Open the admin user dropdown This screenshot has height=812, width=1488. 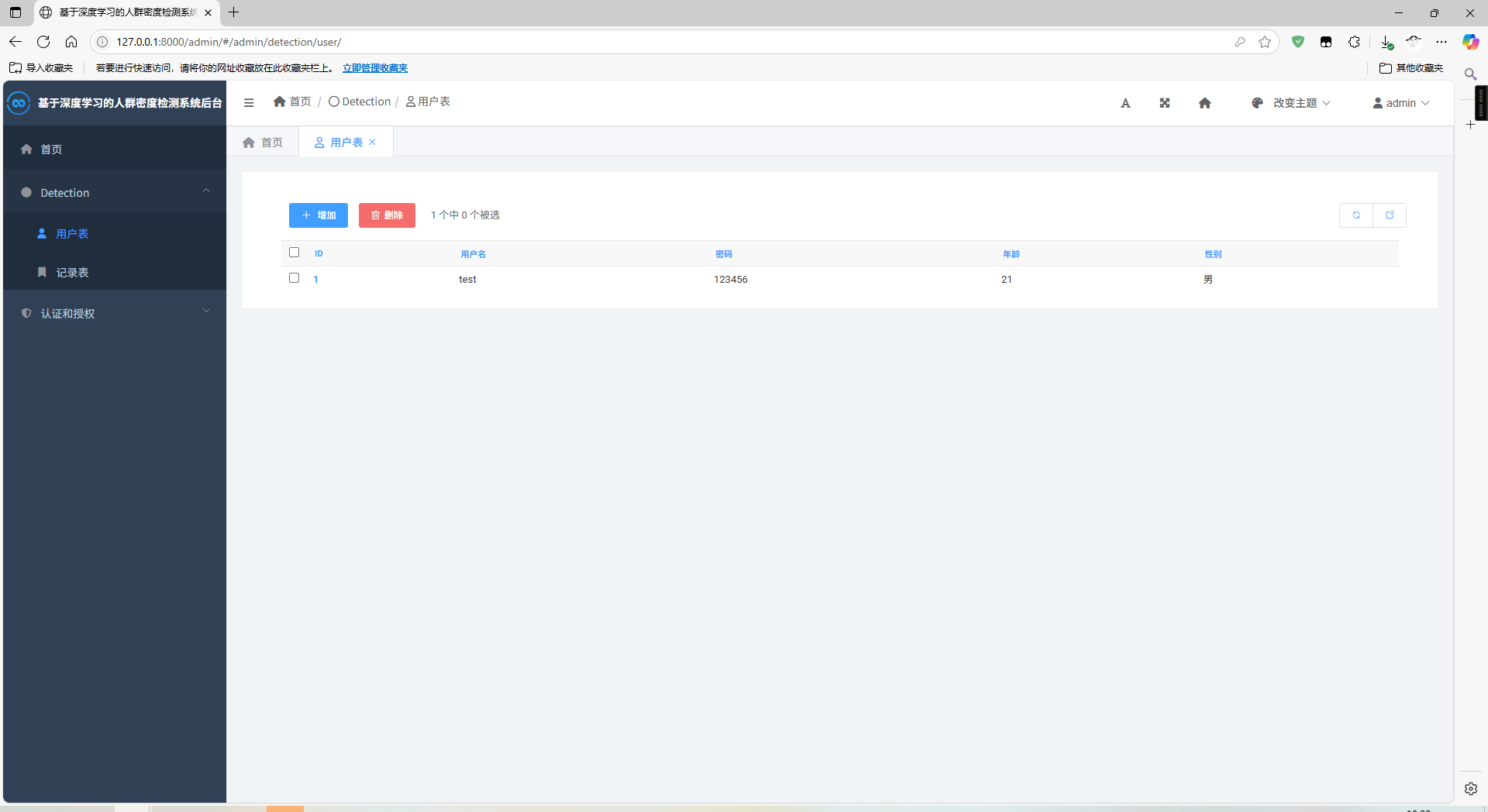[1401, 103]
